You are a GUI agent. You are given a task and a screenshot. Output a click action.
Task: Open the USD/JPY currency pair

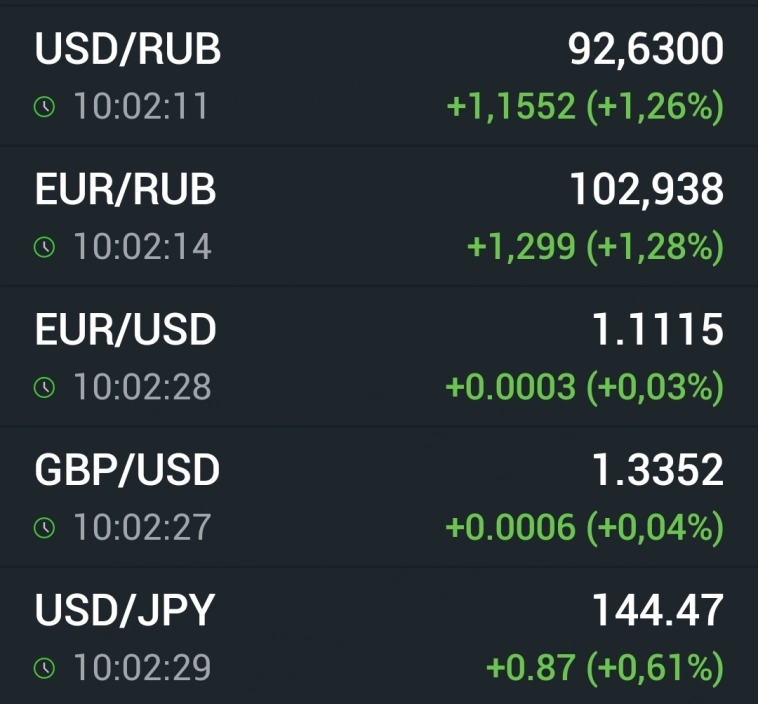point(125,611)
